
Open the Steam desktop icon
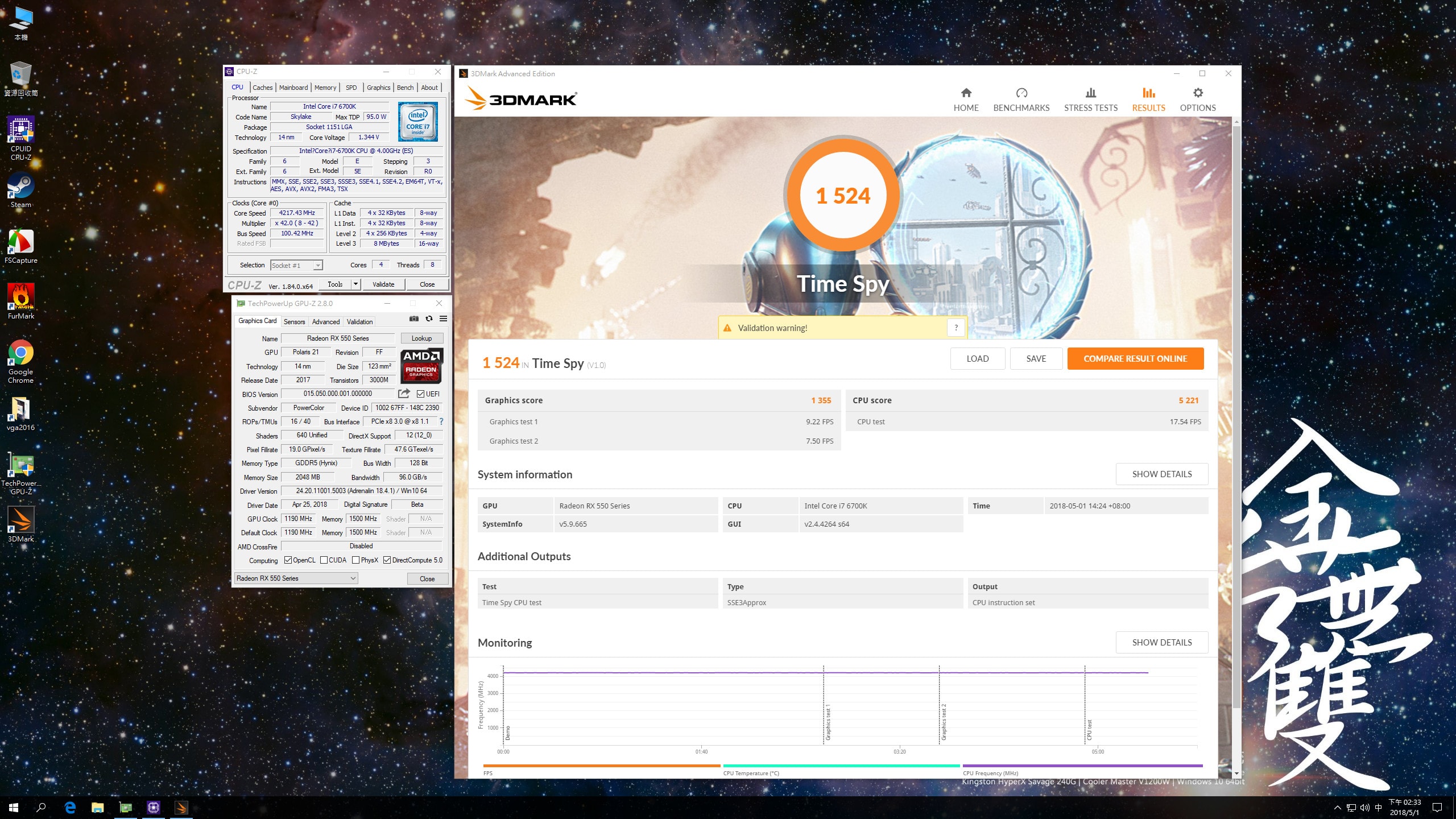[x=20, y=190]
